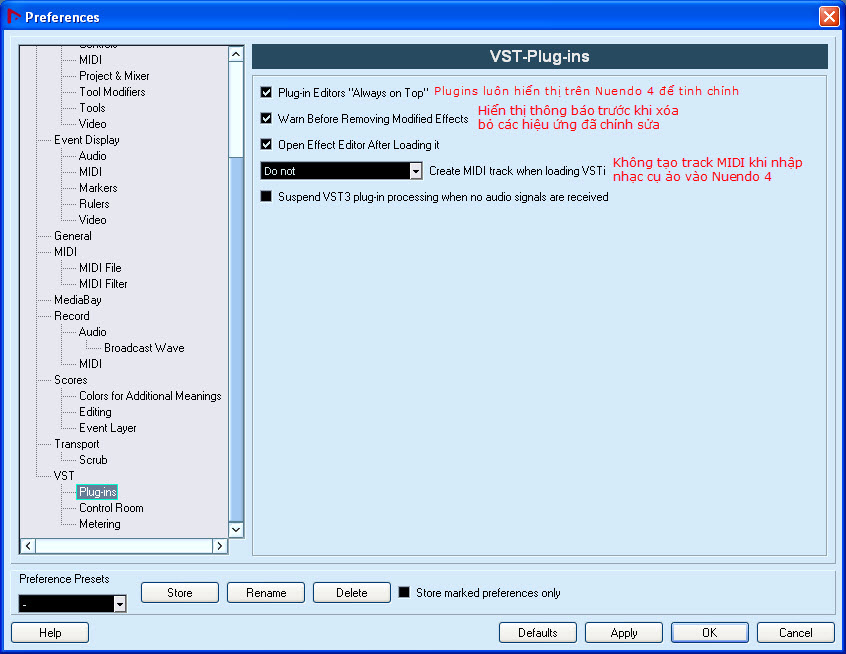Open the MIDI Filter preferences page
Screen dimensions: 846x654
tap(103, 284)
